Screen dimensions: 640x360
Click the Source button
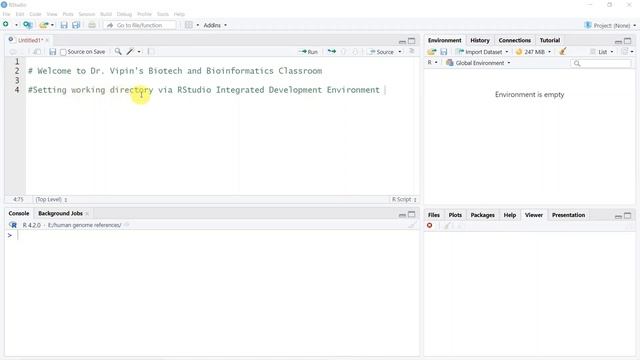click(x=382, y=52)
